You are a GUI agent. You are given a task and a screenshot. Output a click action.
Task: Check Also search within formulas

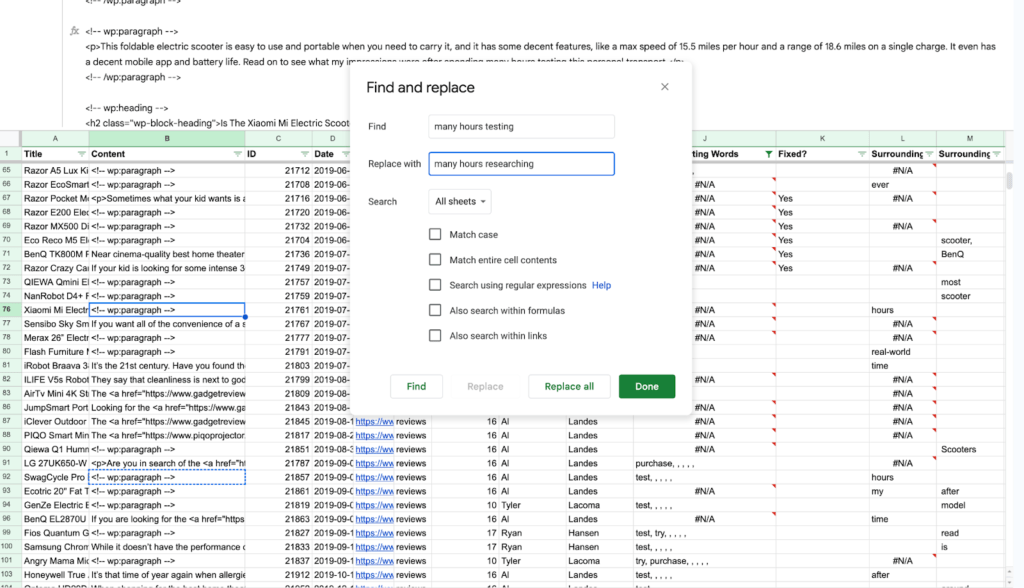pyautogui.click(x=435, y=310)
